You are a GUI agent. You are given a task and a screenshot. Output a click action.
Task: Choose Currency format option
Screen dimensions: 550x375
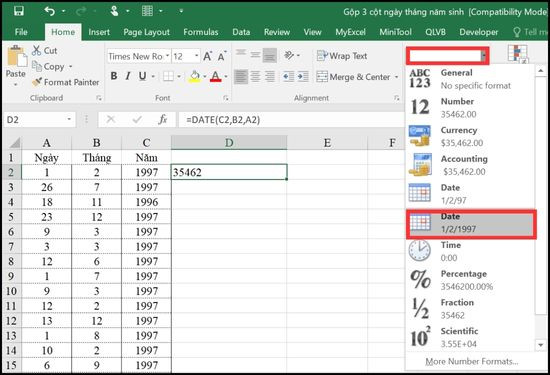(x=470, y=136)
